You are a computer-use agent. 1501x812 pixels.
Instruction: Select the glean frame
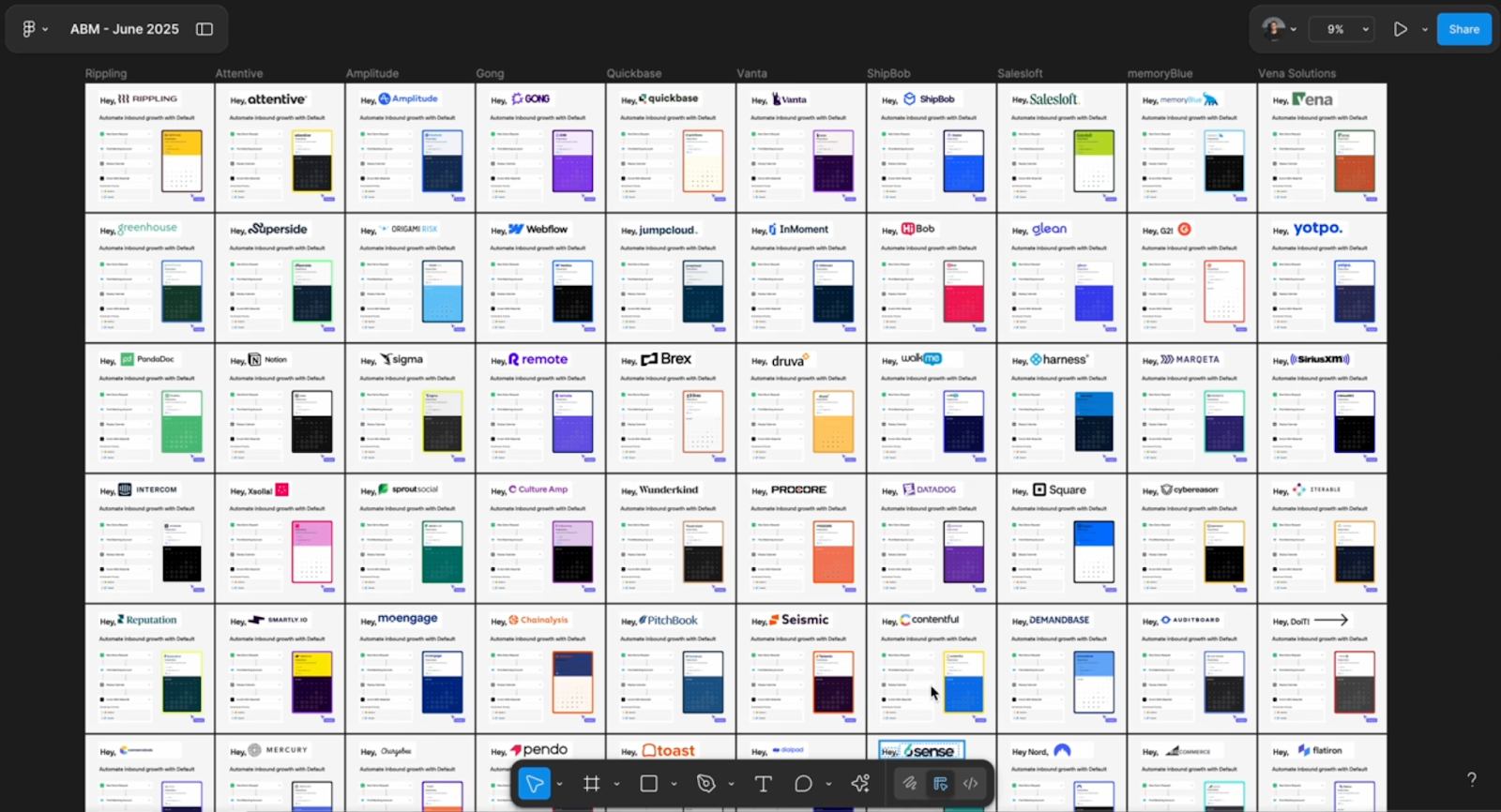(1062, 278)
